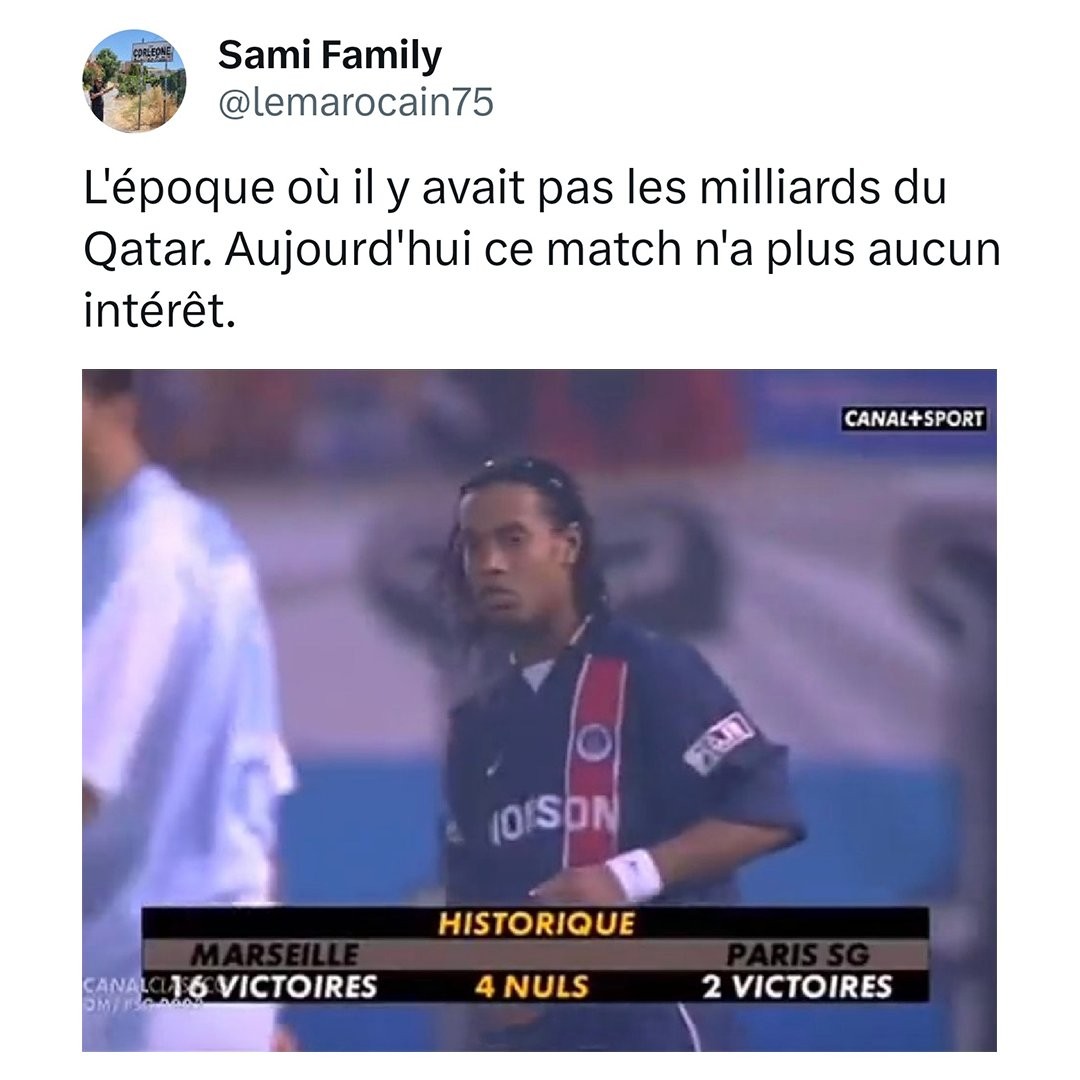Click the 4 NULS stat
Image resolution: width=1080 pixels, height=1080 pixels.
[x=532, y=987]
